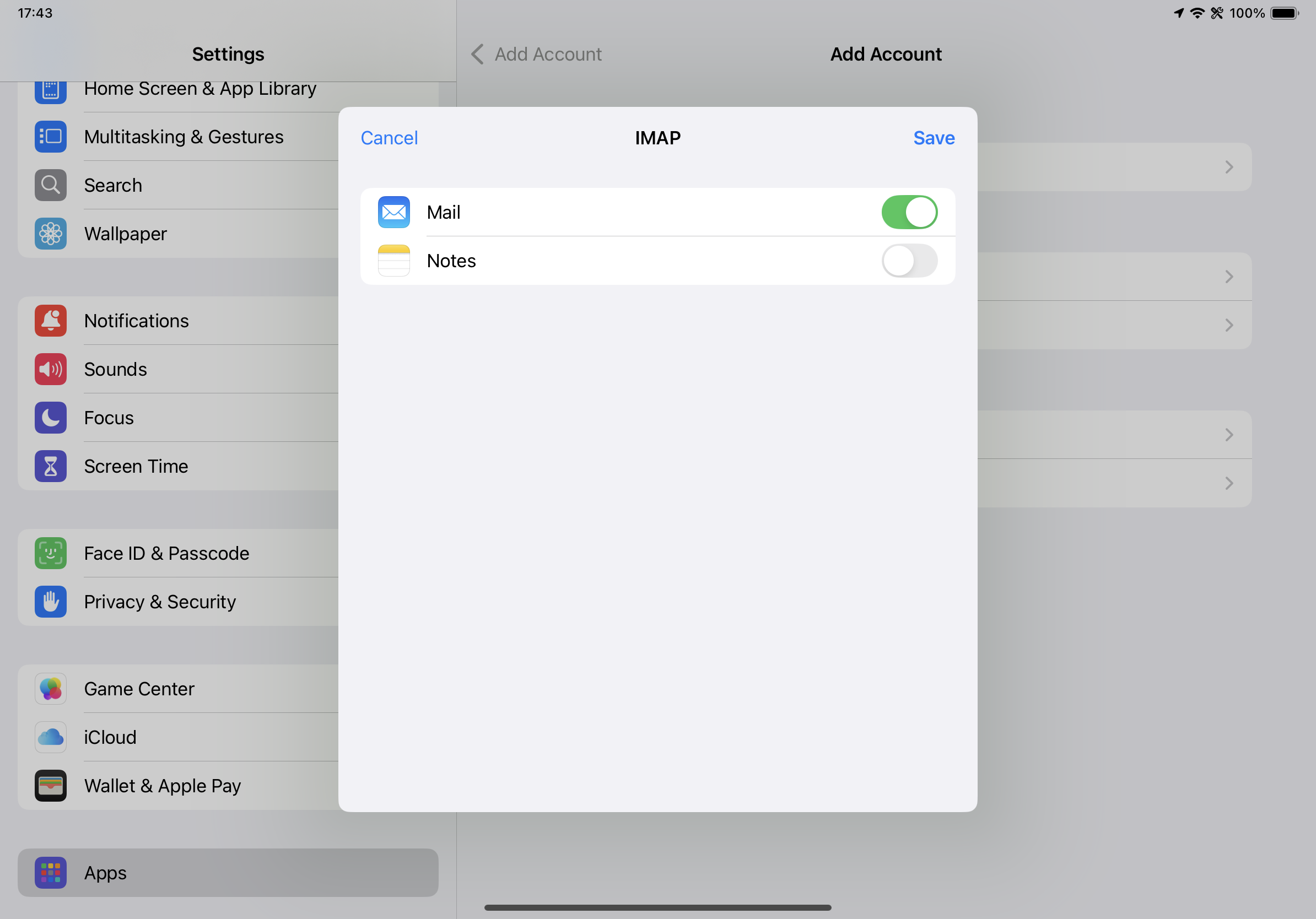Tap the battery indicator in status bar
The image size is (1316, 919).
(1284, 13)
